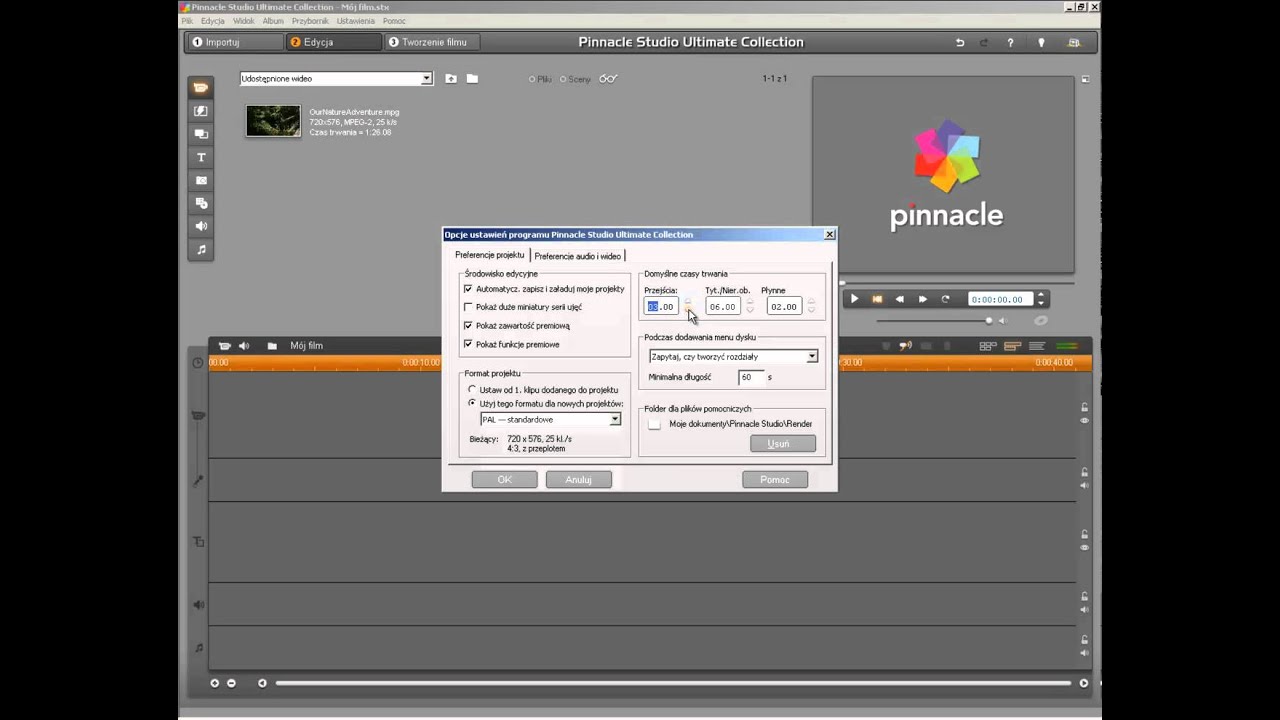The height and width of the screenshot is (720, 1280).
Task: Click the question mark help icon
Action: [1010, 42]
